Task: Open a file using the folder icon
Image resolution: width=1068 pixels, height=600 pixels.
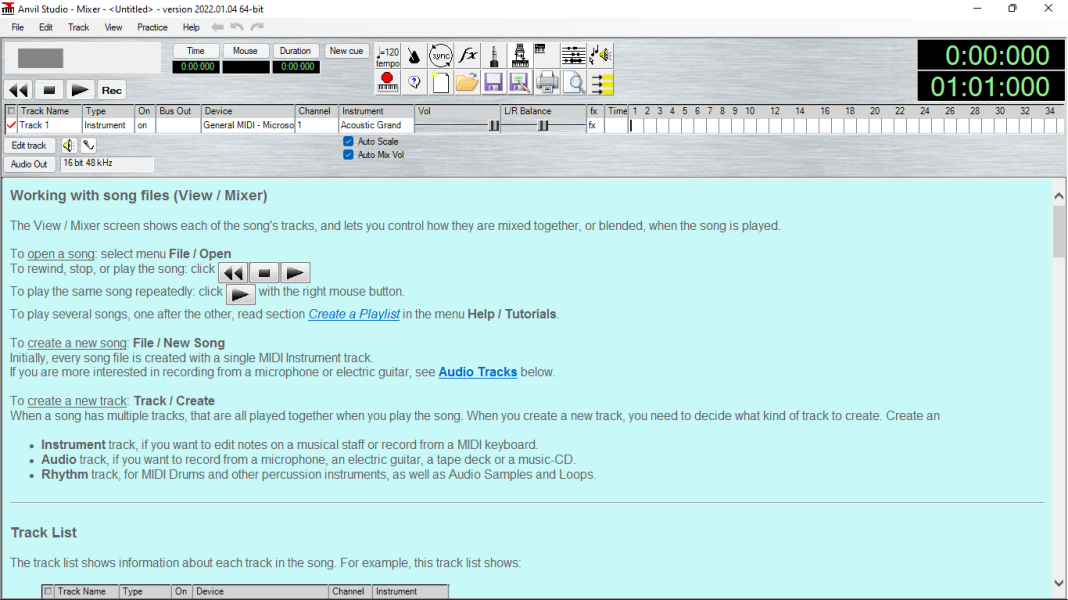Action: coord(467,83)
